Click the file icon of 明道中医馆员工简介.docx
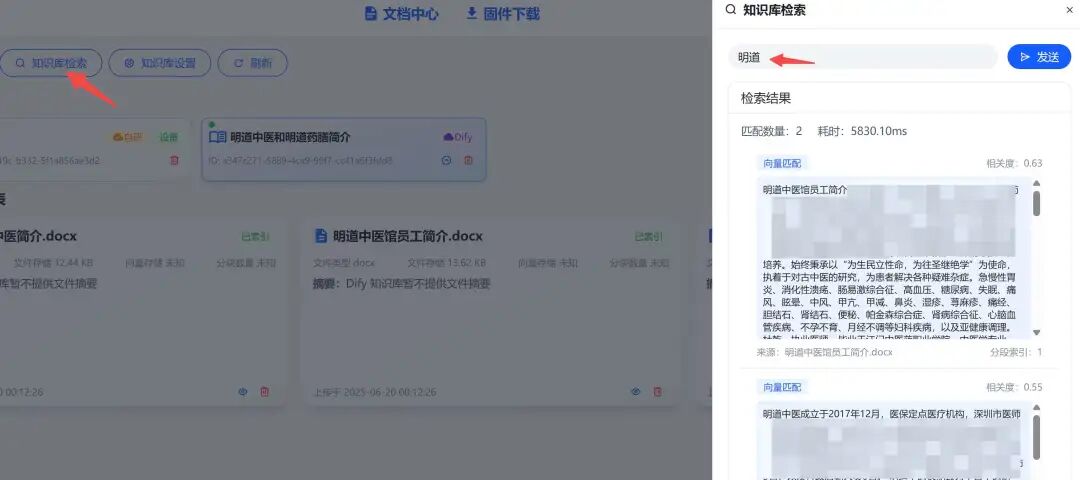Viewport: 1080px width, 480px height. pos(320,236)
